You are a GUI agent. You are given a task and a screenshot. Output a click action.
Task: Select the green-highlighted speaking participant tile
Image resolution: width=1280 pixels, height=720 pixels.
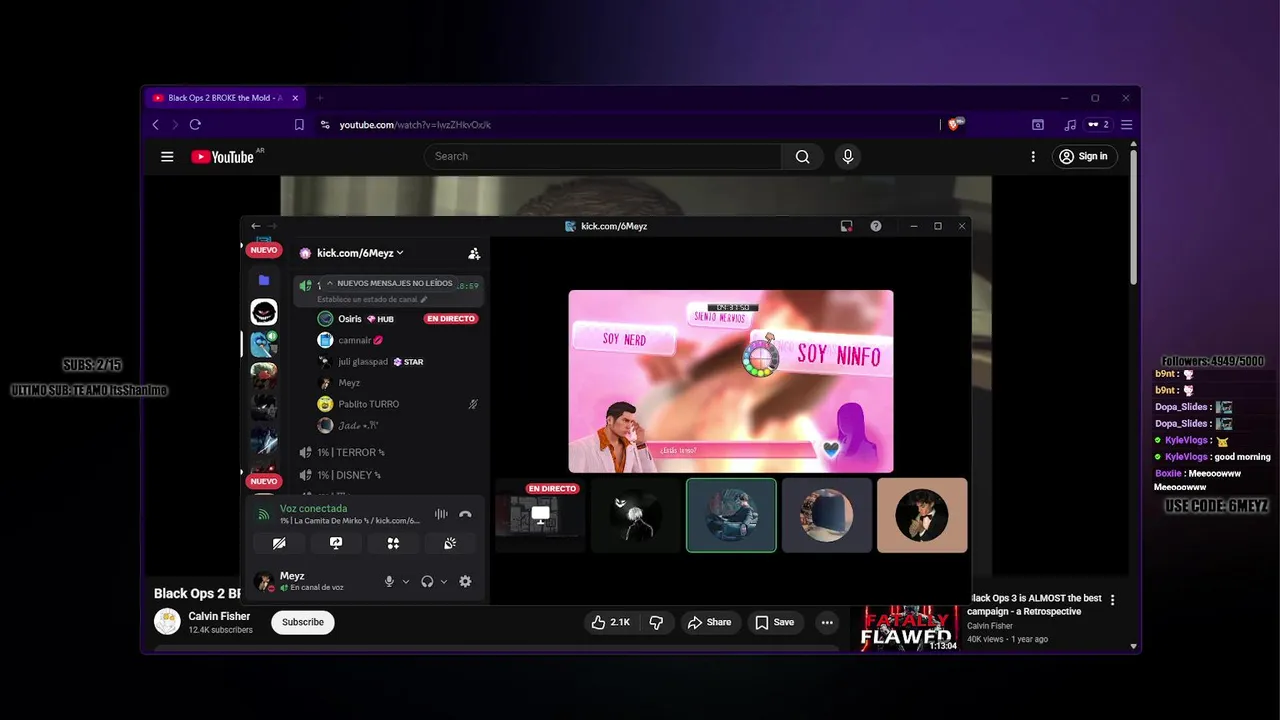(731, 515)
